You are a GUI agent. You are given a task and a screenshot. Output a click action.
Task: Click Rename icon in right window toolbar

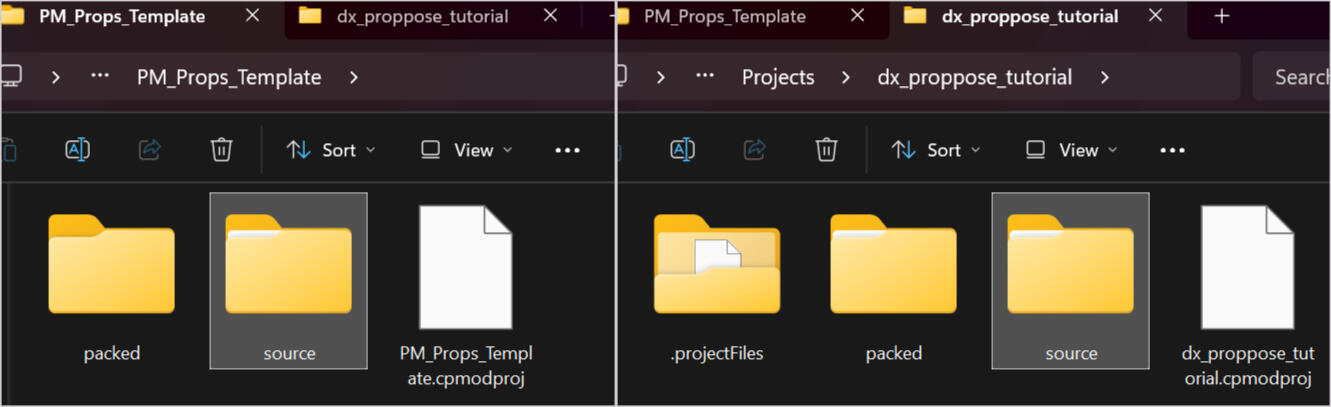[682, 150]
